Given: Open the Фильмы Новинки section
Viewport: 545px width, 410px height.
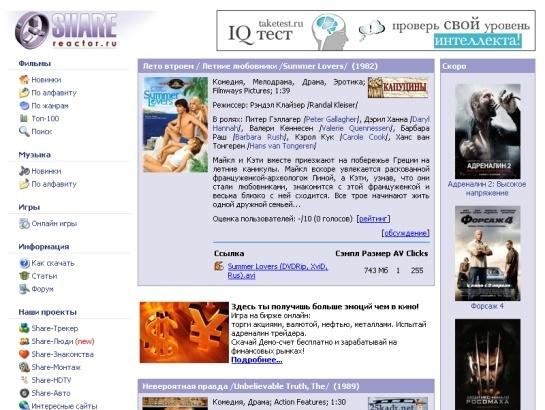Looking at the screenshot, I should click(x=46, y=80).
